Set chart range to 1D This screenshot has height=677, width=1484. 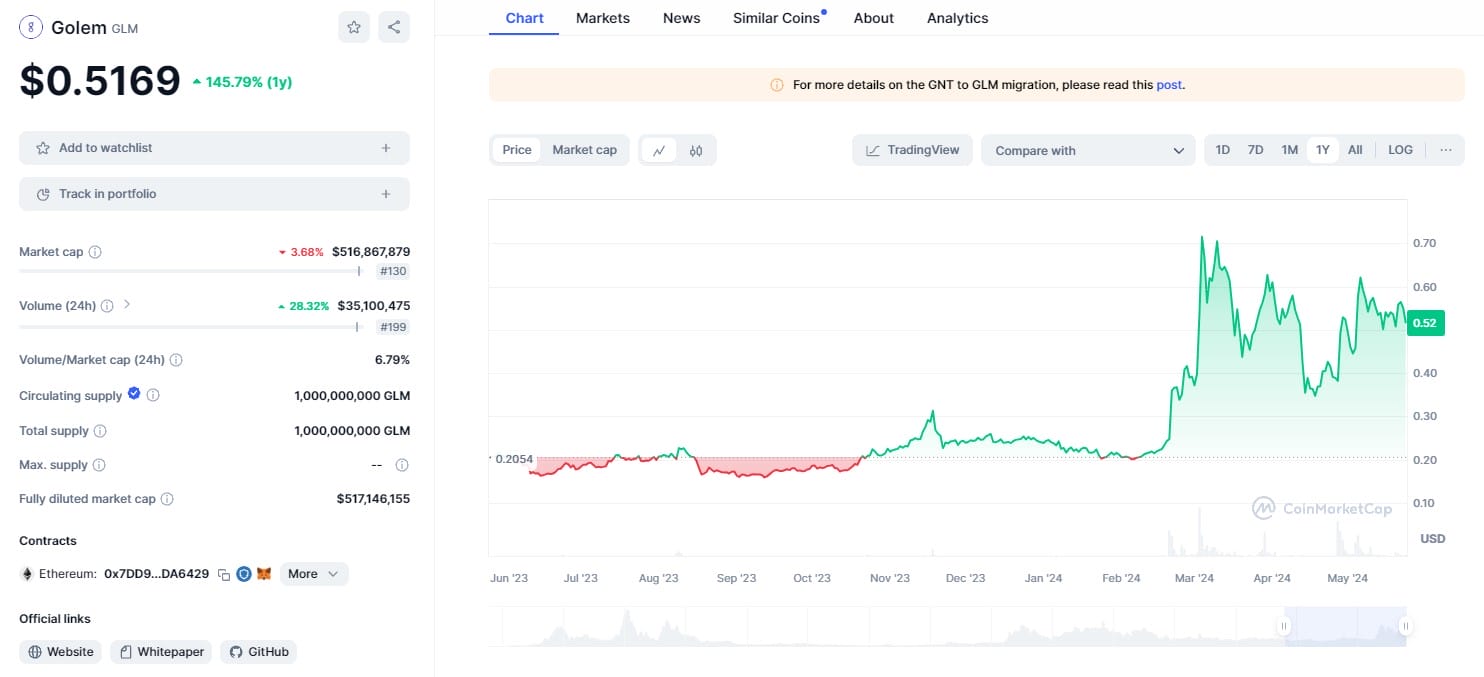(x=1223, y=150)
